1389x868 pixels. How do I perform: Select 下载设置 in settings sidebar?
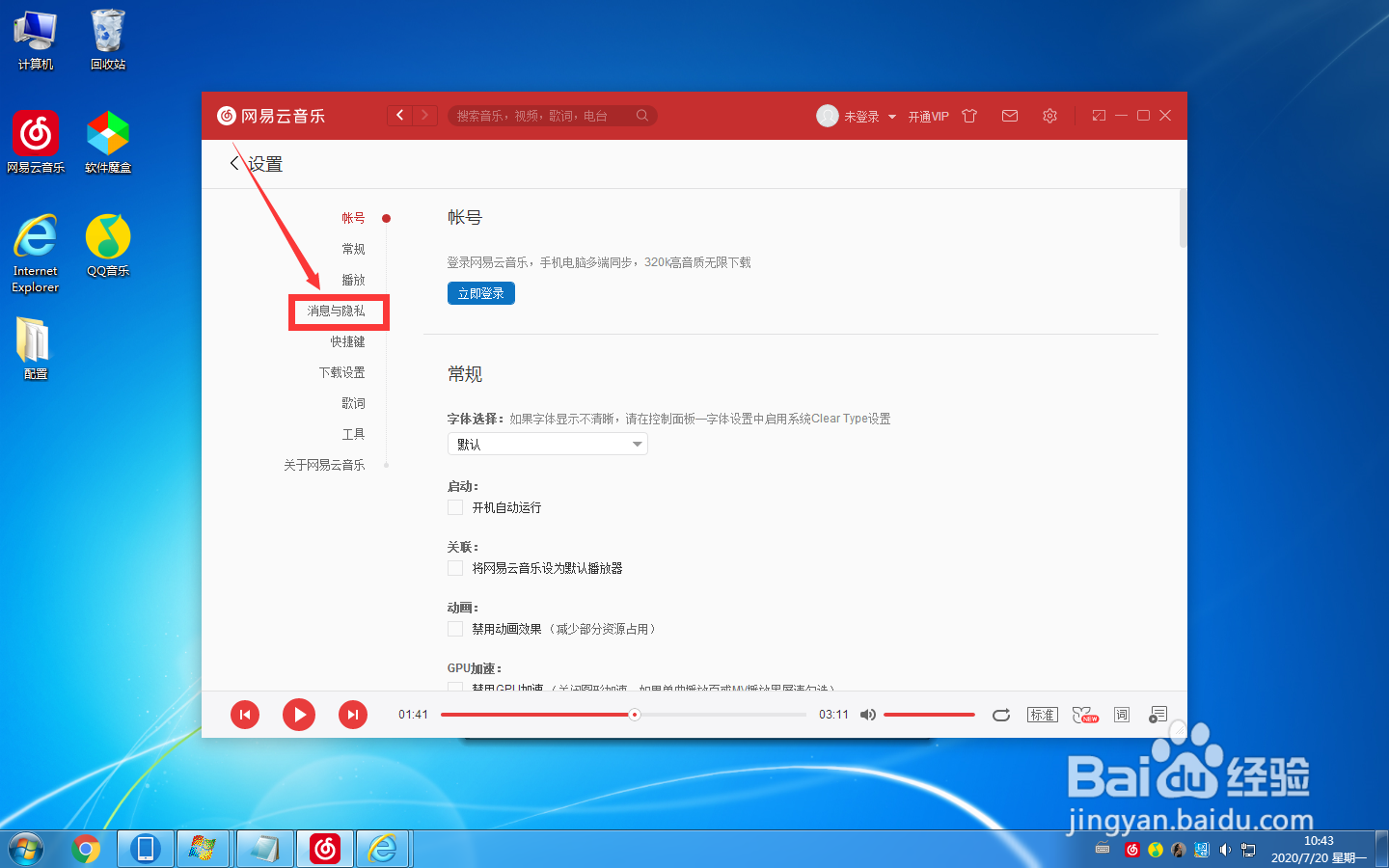[341, 372]
